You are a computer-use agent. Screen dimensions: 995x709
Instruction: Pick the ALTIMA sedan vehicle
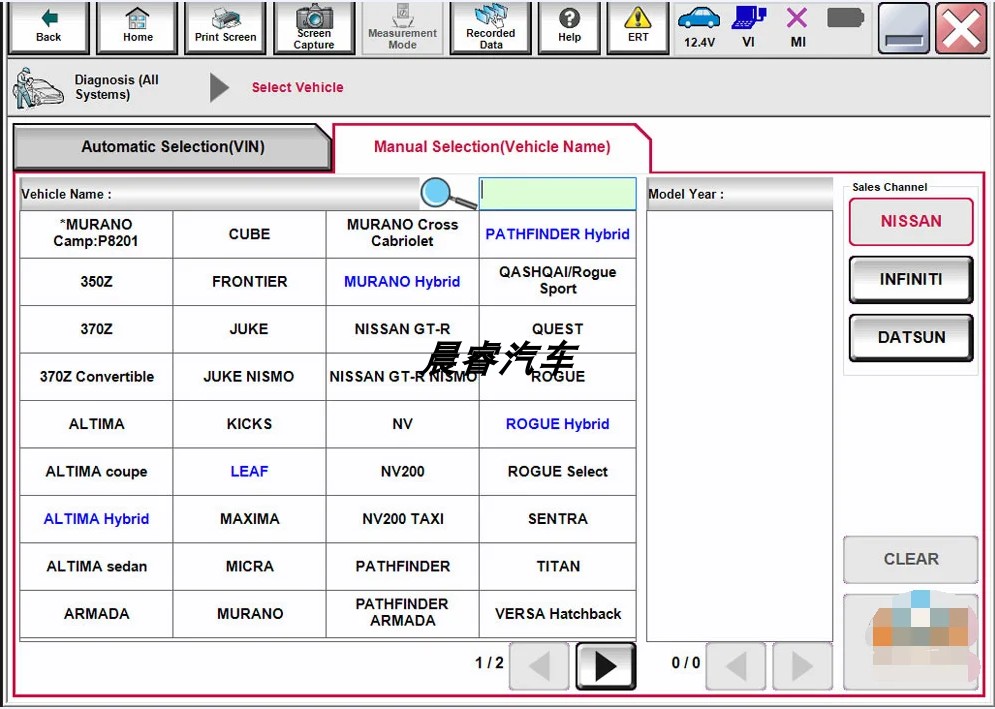click(x=96, y=567)
